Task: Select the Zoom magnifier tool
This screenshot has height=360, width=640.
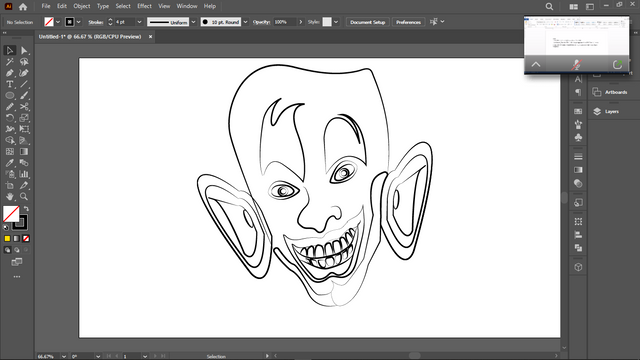Action: (x=24, y=197)
